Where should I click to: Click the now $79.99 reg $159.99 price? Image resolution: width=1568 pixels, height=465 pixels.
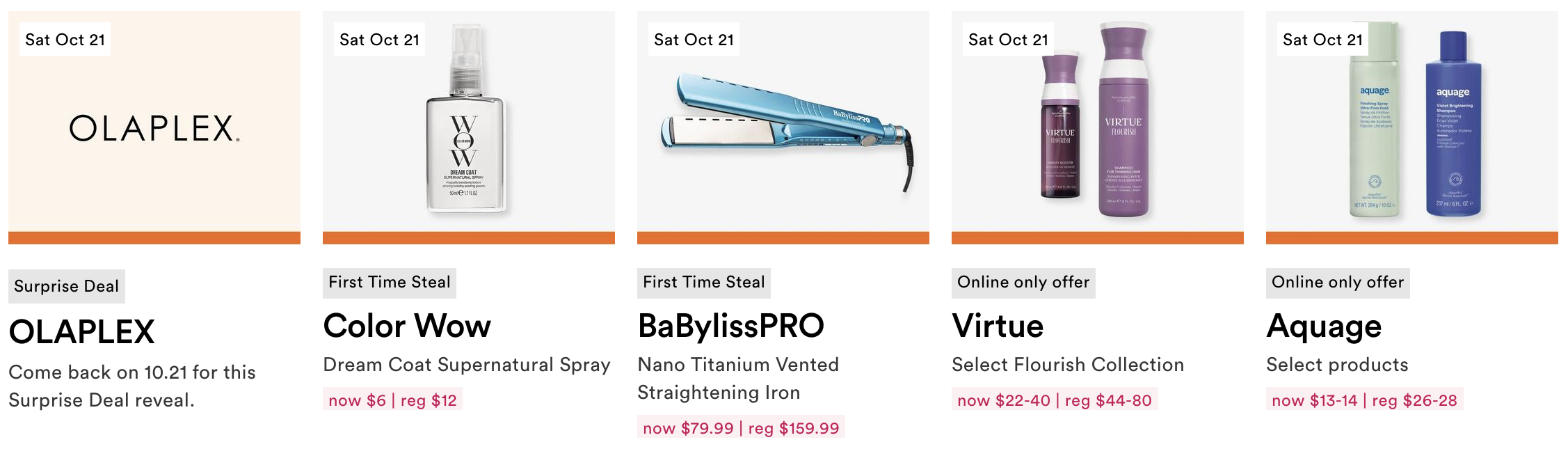(x=741, y=428)
